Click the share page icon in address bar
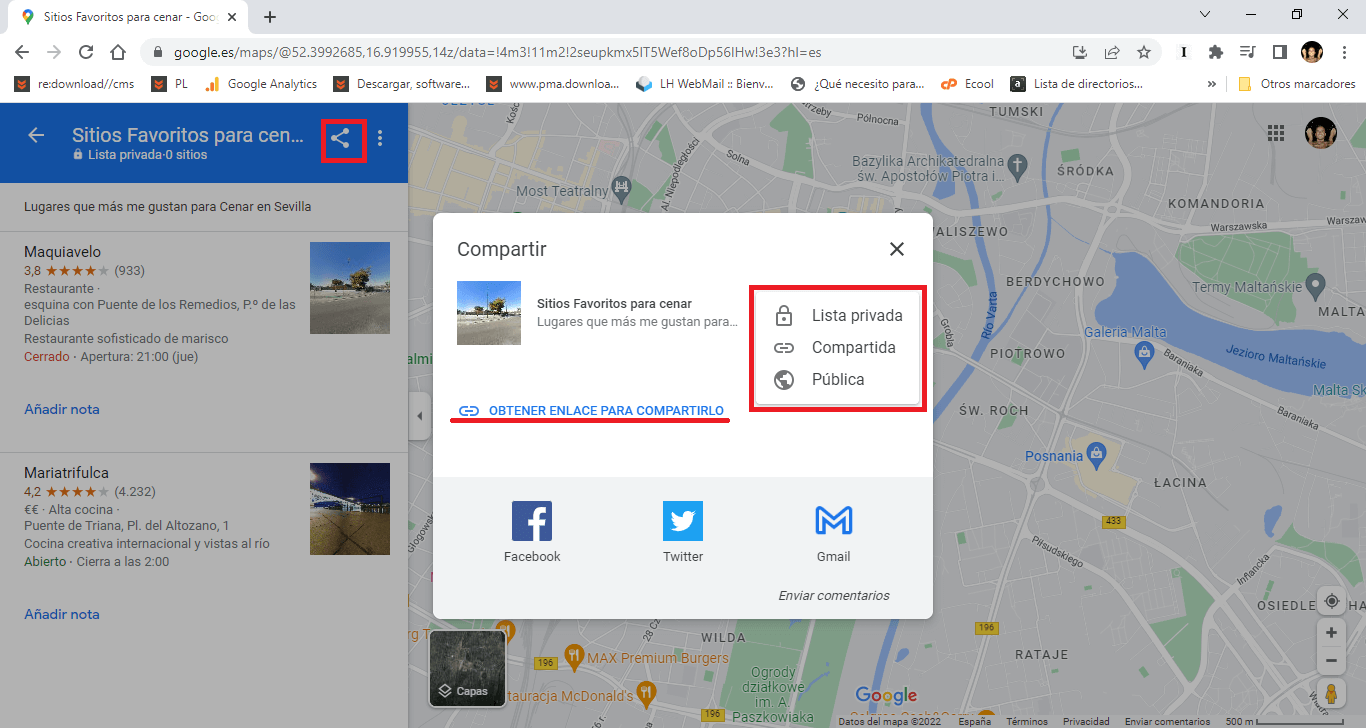The height and width of the screenshot is (728, 1366). [x=1112, y=52]
